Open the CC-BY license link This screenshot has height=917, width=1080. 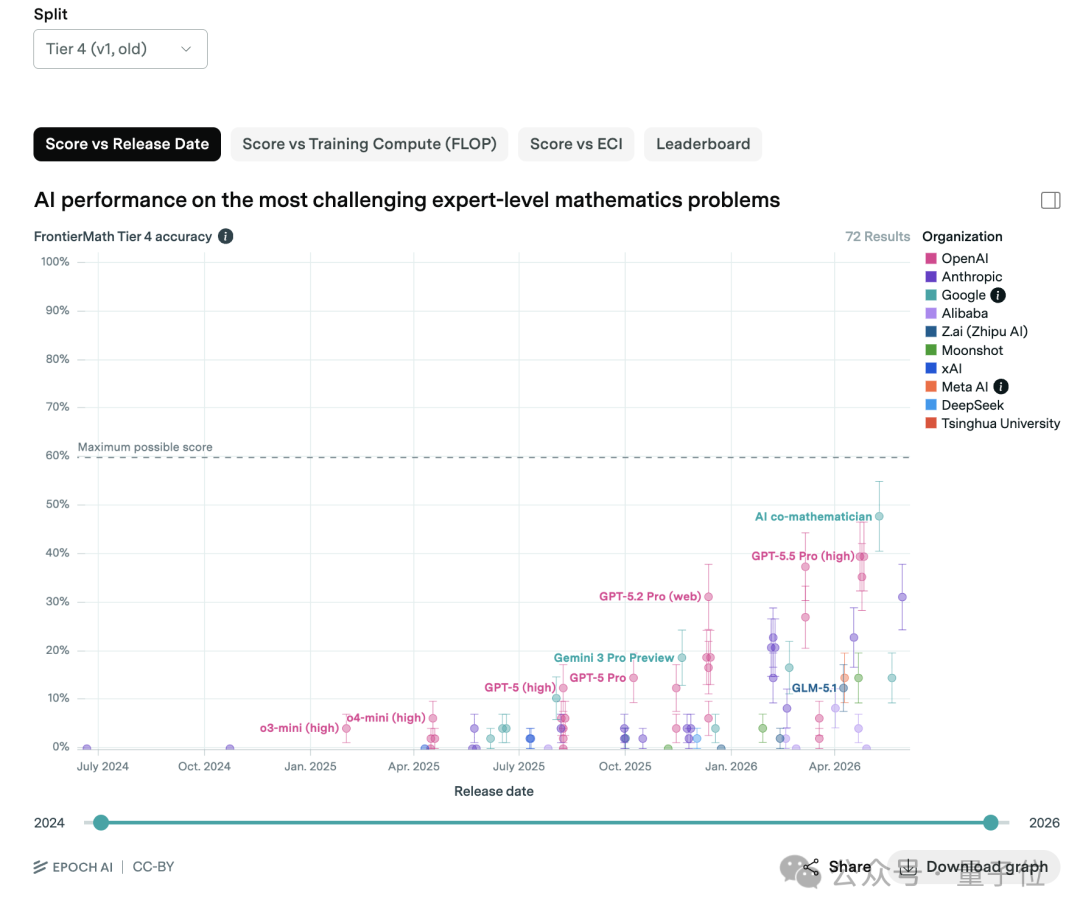[x=153, y=867]
